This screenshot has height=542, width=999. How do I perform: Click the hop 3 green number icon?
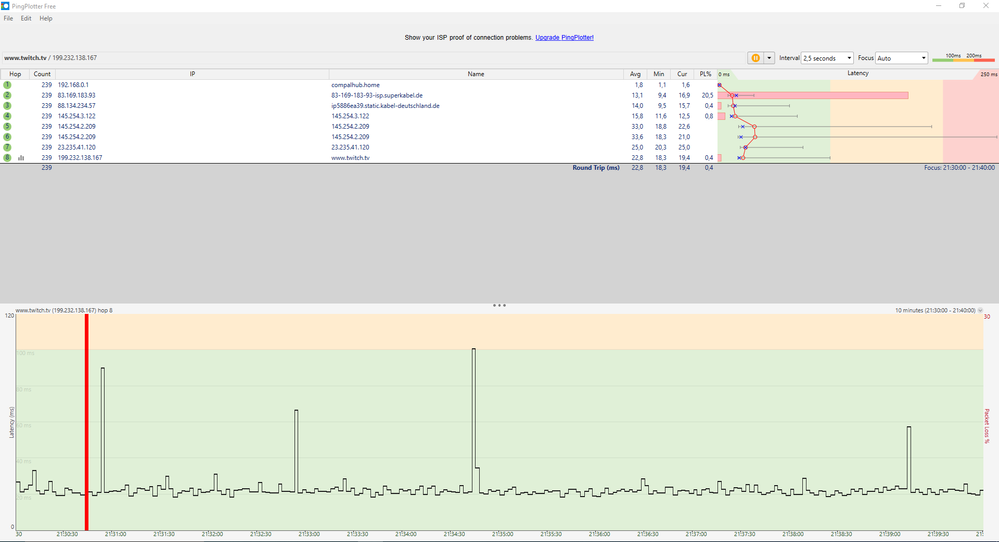click(8, 106)
